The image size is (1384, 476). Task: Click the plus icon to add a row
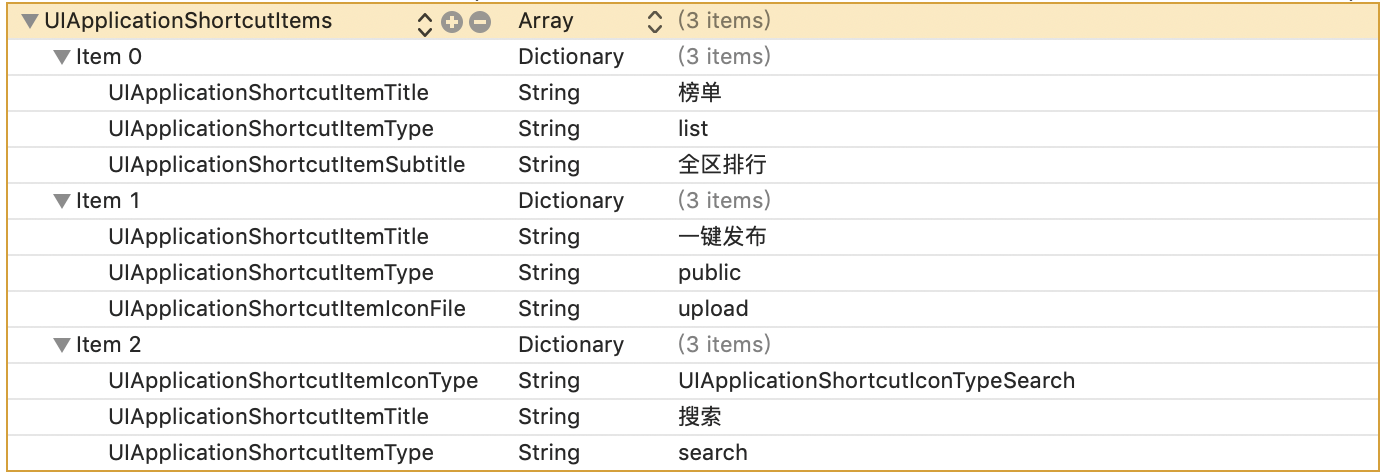(451, 22)
